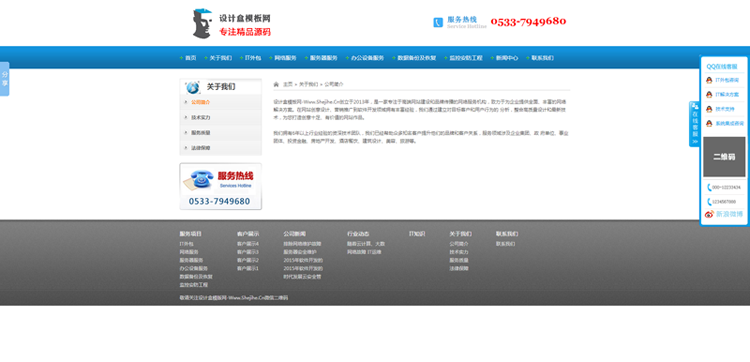750x362 pixels.
Task: Click footer link 客户展示3
Action: coord(248,252)
